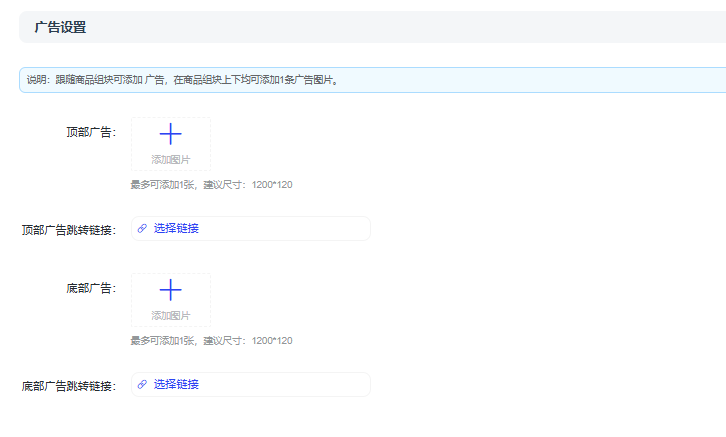Click the 顶部广告跳转链接 label
726x437 pixels.
pos(69,230)
